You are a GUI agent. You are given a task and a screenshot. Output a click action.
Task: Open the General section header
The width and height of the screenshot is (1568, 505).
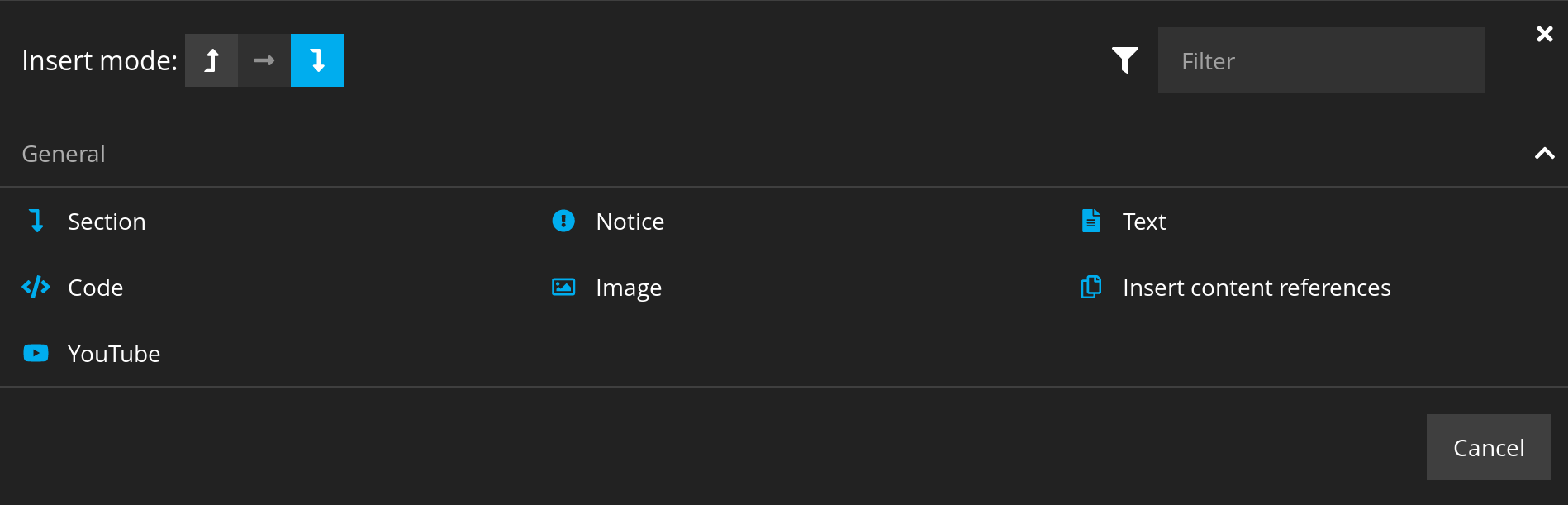click(x=64, y=153)
